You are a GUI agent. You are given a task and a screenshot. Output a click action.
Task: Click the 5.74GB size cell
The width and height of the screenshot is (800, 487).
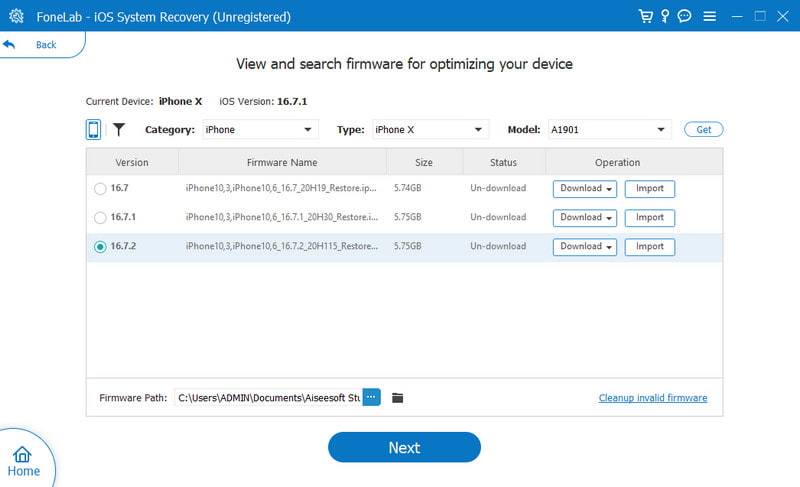pyautogui.click(x=408, y=188)
